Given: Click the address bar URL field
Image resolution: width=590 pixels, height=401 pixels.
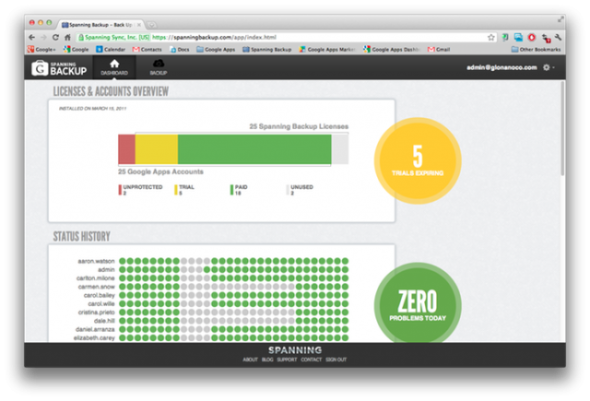Looking at the screenshot, I should pos(286,37).
